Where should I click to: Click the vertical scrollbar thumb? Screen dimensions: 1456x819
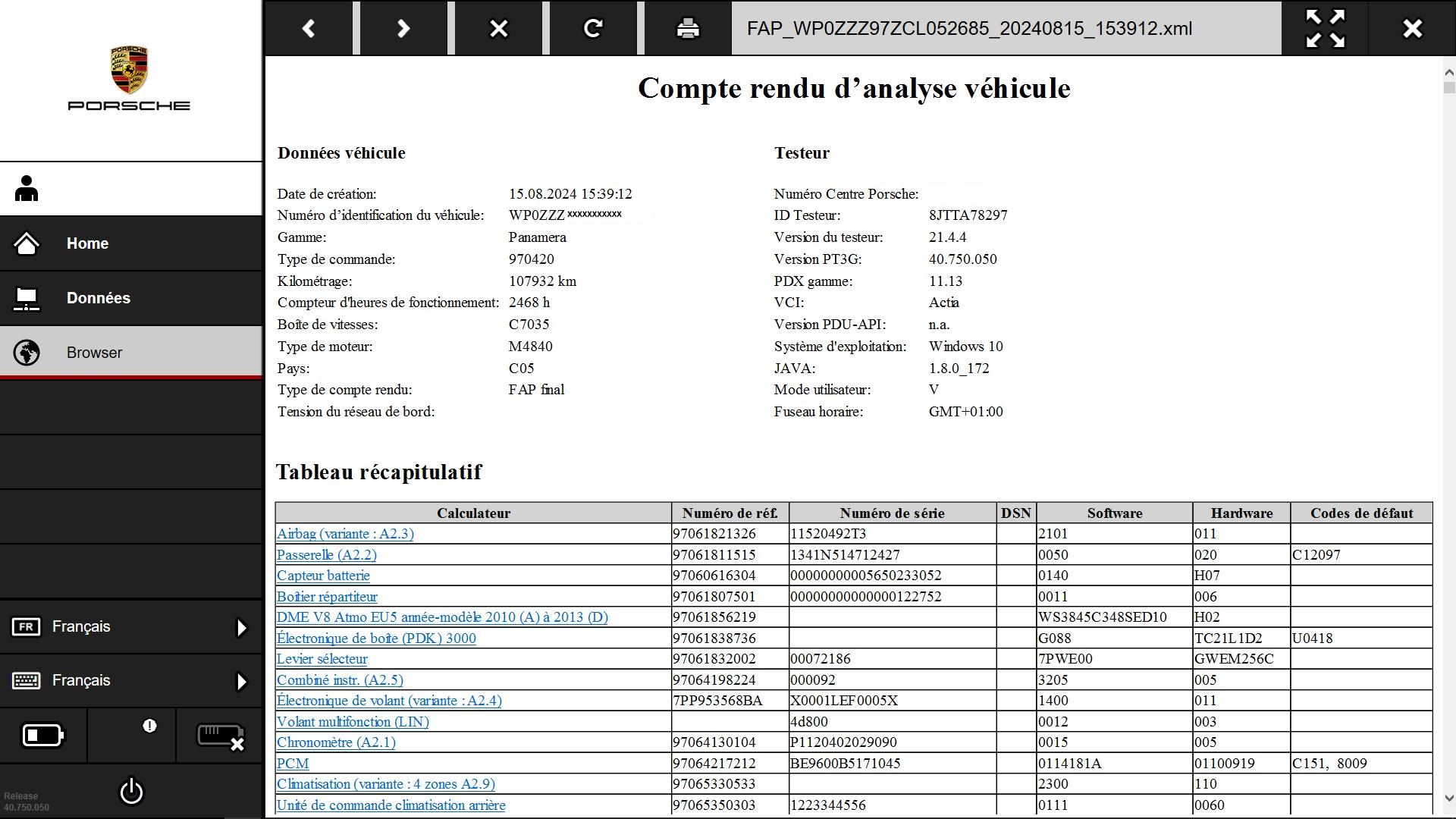(x=1448, y=88)
